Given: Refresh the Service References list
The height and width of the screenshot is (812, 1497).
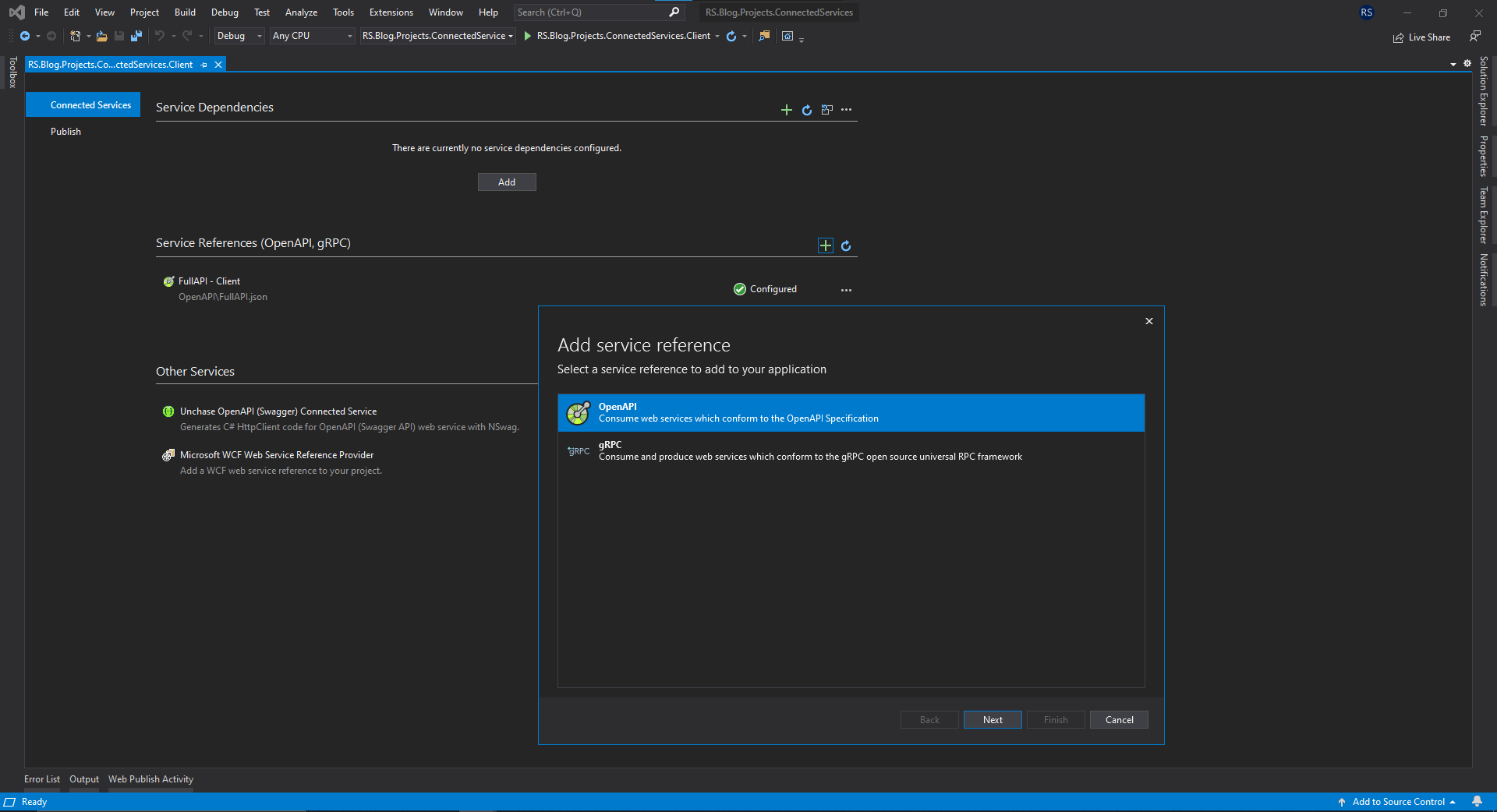Looking at the screenshot, I should (x=846, y=245).
